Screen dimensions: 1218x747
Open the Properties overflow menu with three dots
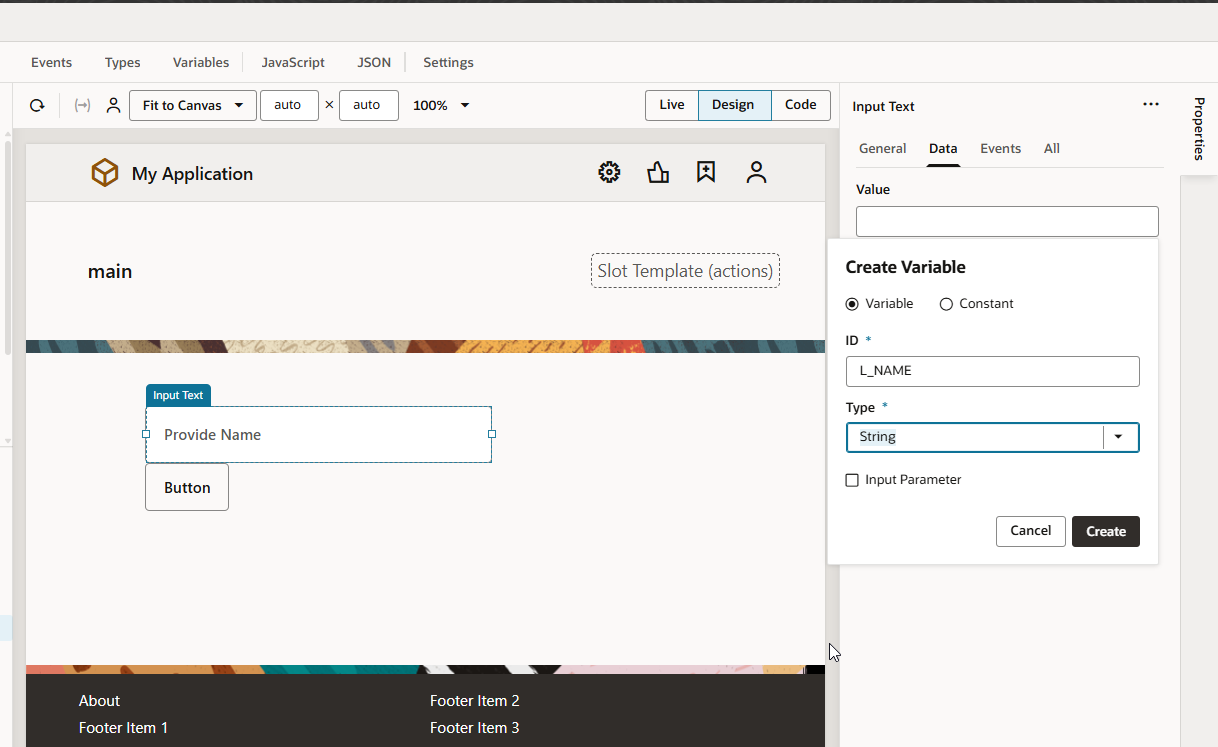click(1151, 104)
